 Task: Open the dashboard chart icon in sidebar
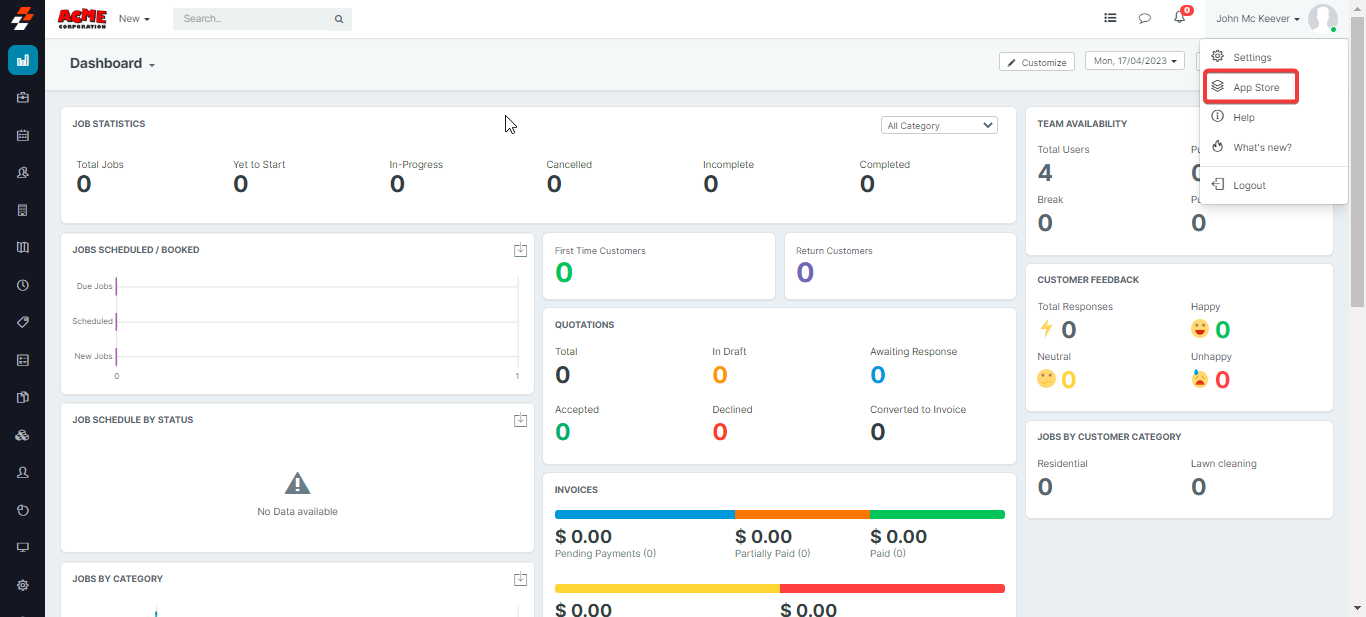click(22, 60)
